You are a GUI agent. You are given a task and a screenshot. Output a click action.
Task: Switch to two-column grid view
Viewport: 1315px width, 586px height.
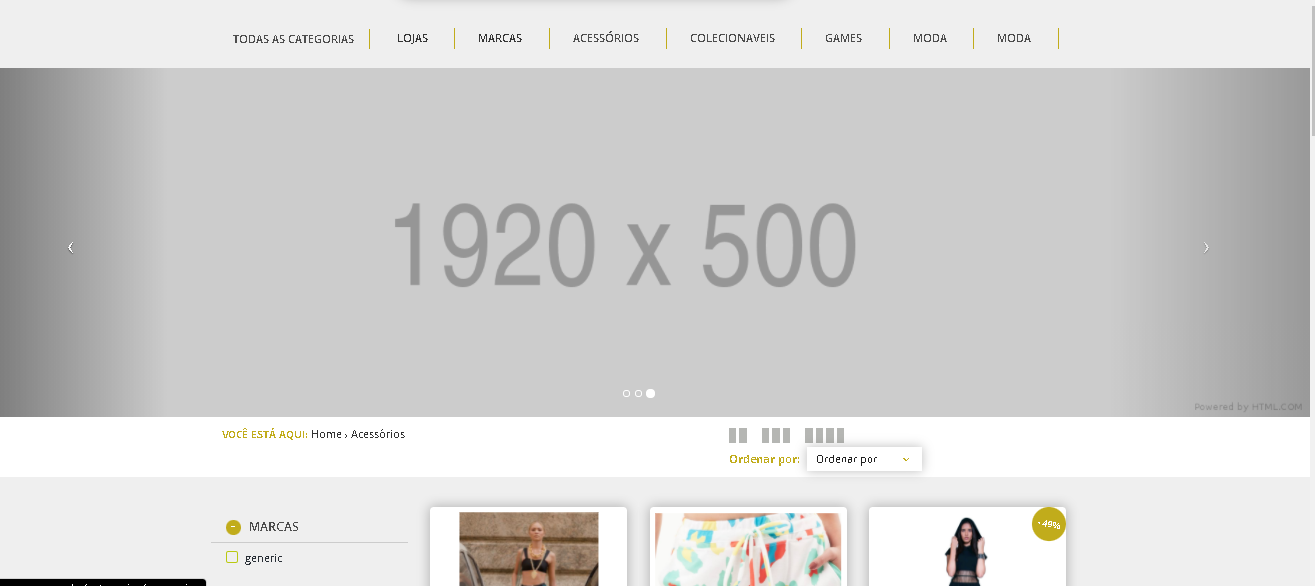[738, 435]
